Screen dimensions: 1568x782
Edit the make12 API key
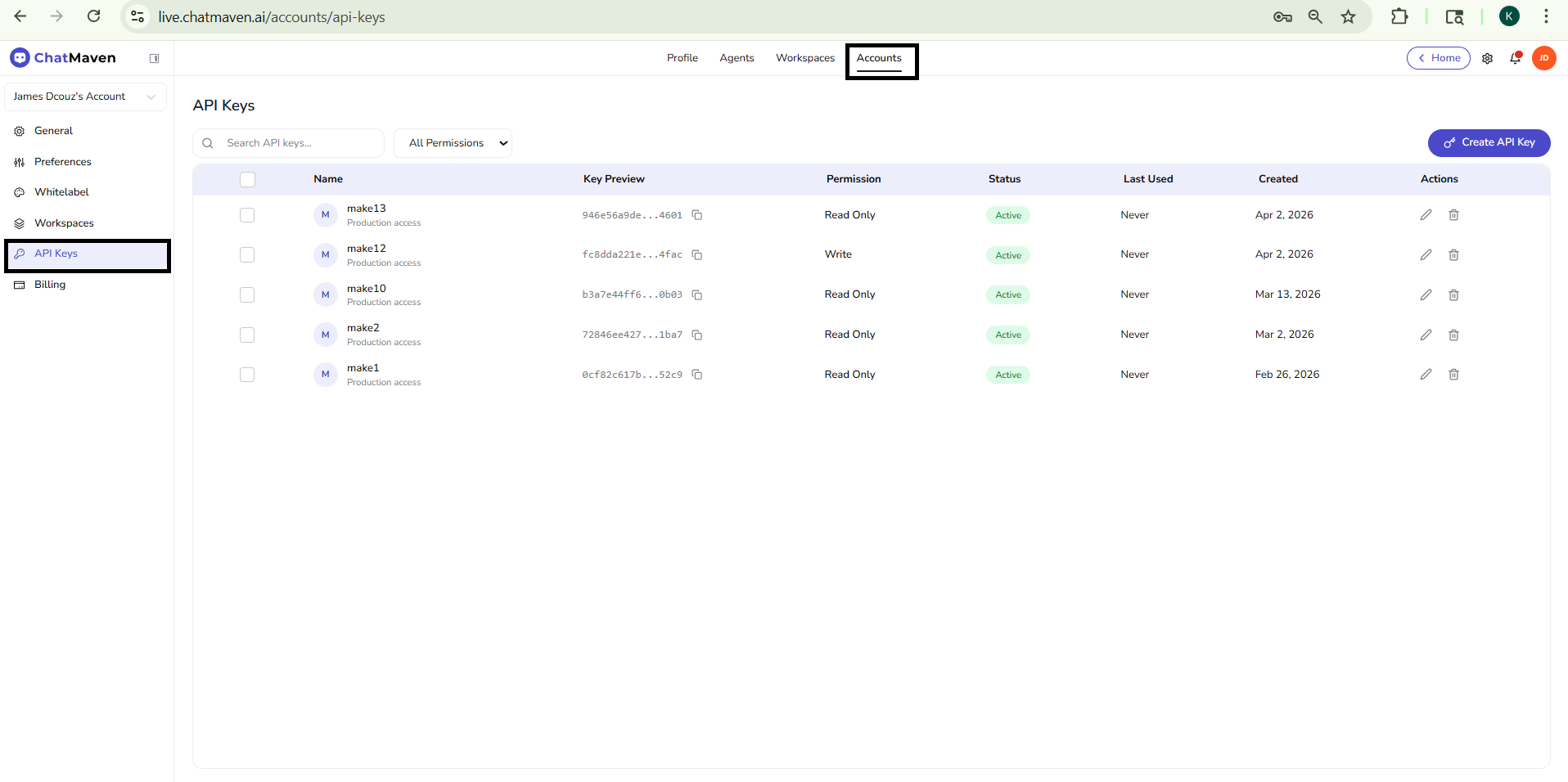[1426, 255]
